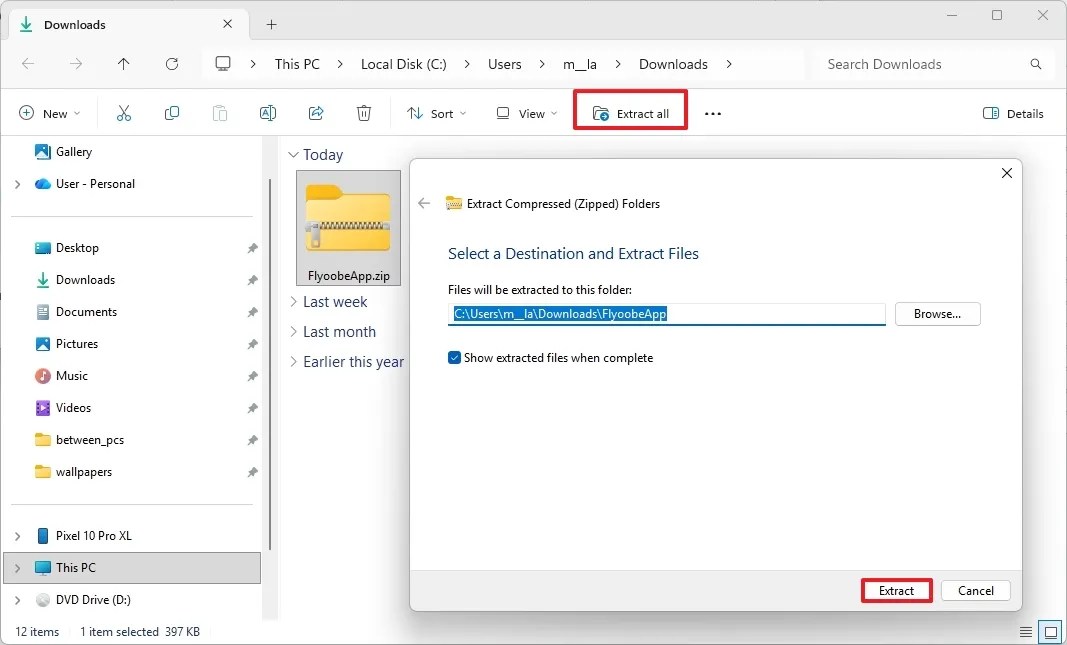Click the Forward navigation arrow
Viewport: 1067px width, 645px height.
76,64
